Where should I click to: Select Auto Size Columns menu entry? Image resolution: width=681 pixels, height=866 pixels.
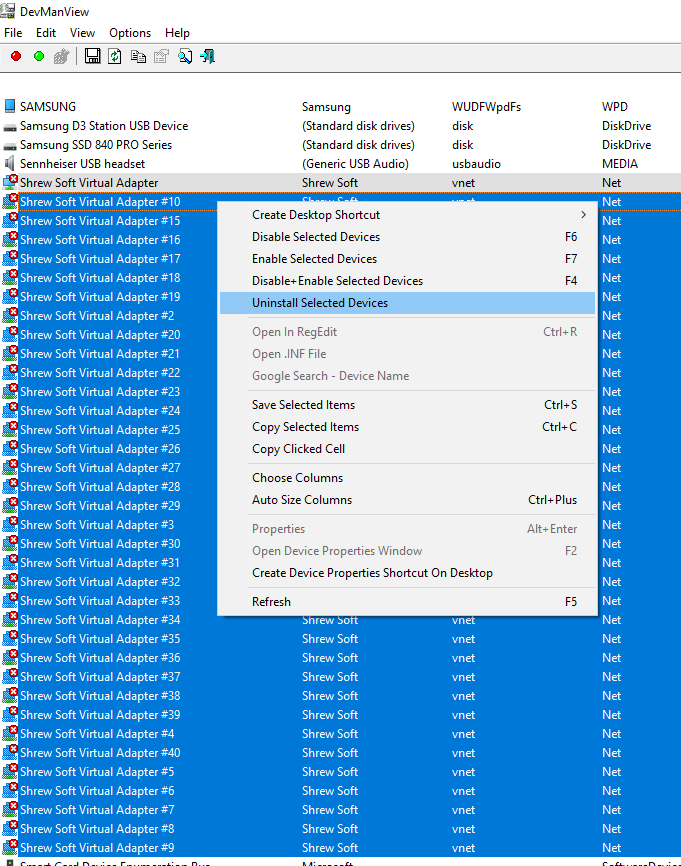(300, 500)
